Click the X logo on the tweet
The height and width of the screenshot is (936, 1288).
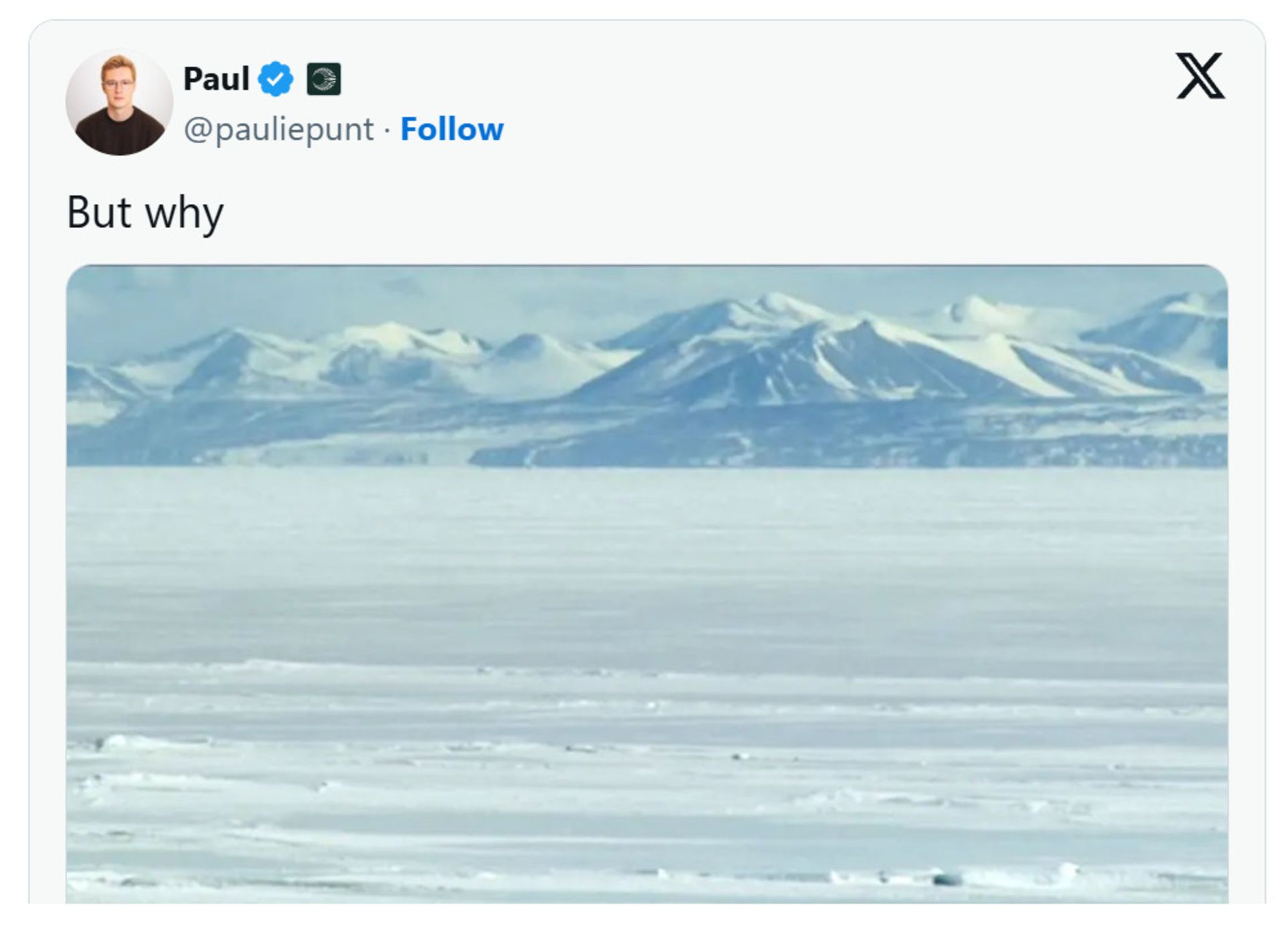tap(1199, 76)
